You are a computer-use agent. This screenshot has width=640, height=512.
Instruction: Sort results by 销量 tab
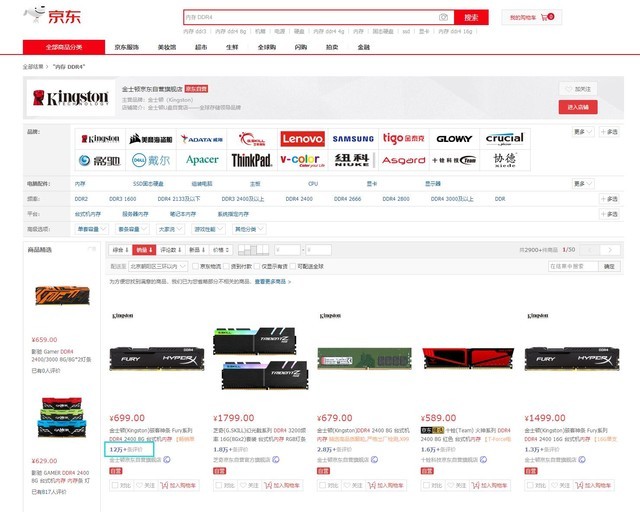click(x=143, y=250)
